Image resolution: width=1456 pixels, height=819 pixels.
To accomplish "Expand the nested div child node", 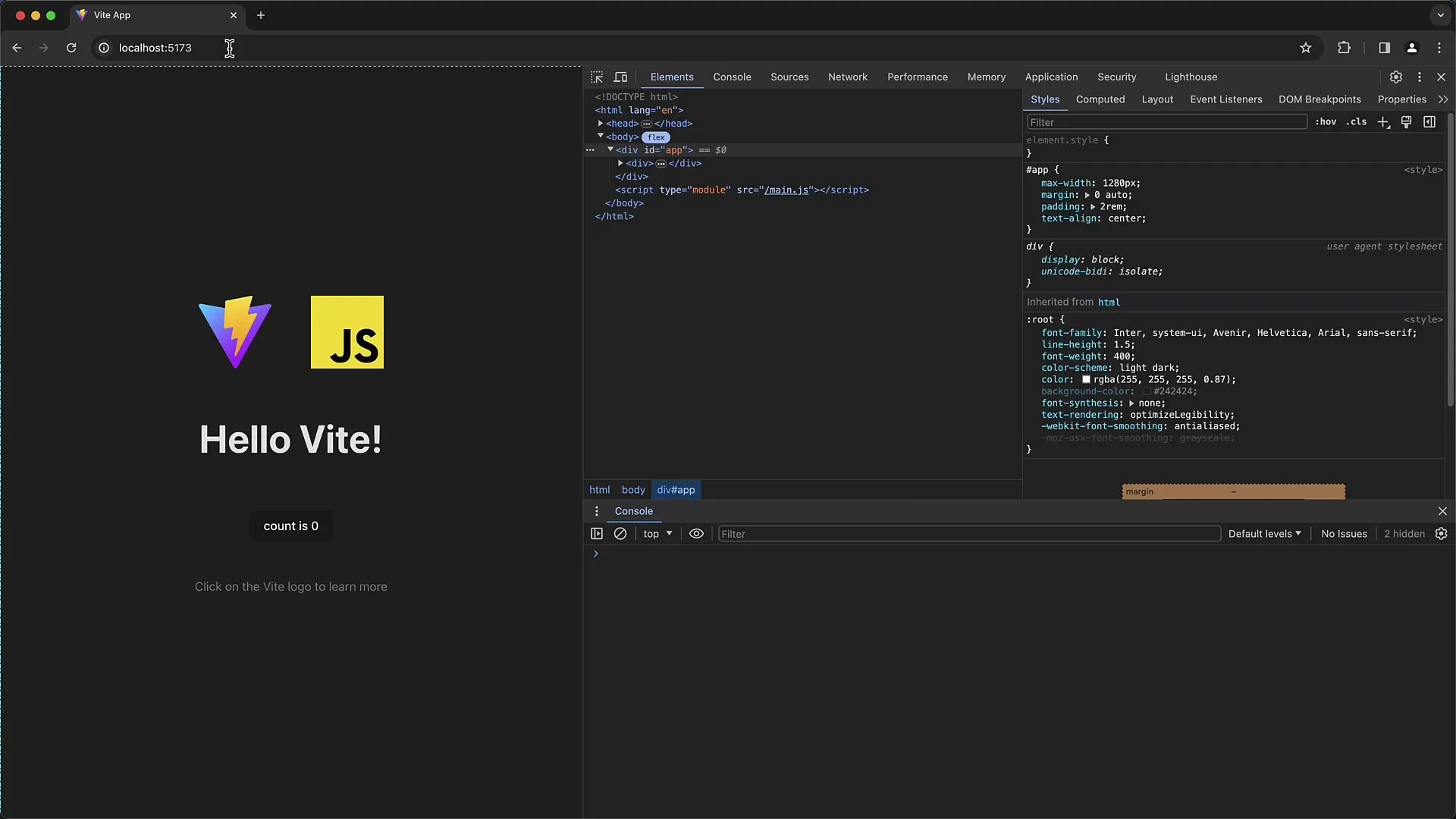I will (620, 163).
